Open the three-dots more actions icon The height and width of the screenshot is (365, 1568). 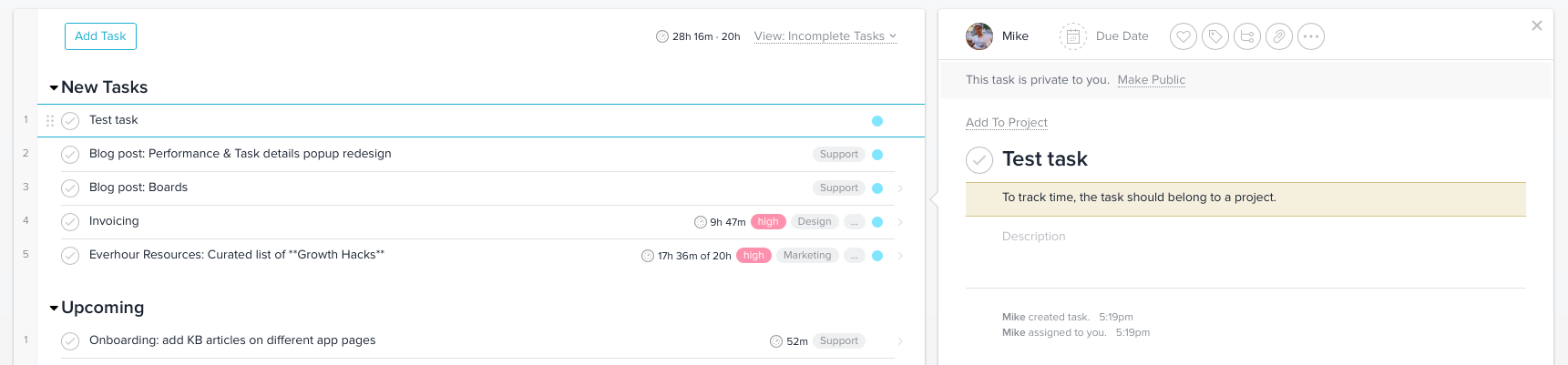pos(1311,36)
